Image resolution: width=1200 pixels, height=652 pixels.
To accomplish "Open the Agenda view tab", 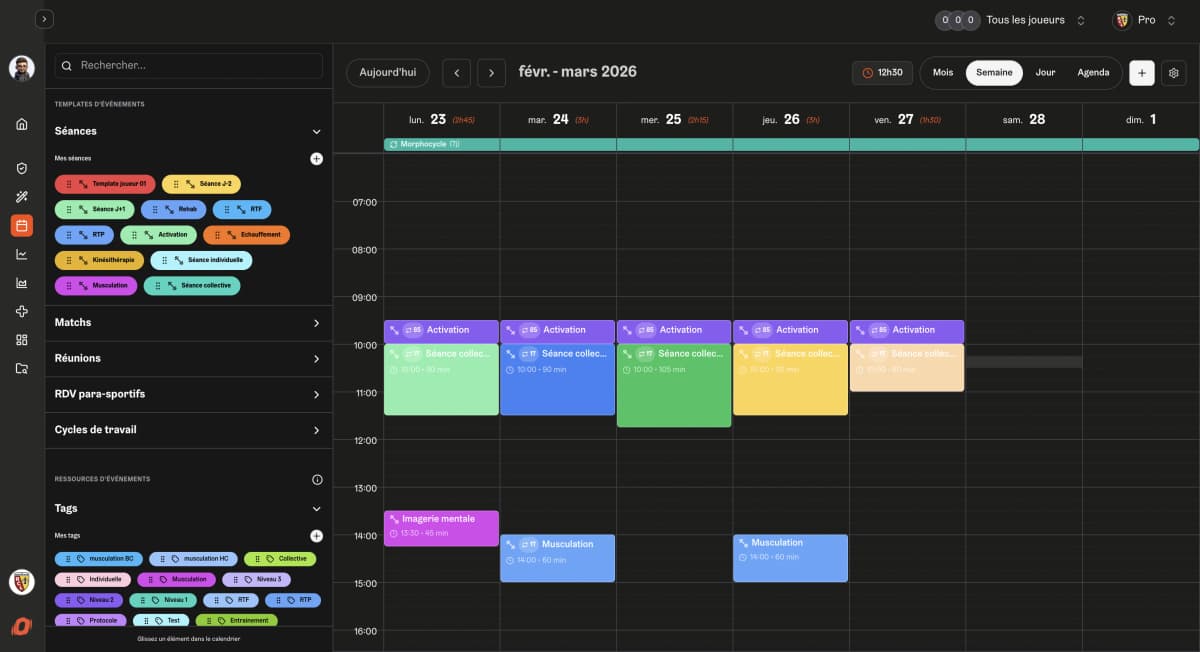I will (x=1093, y=72).
